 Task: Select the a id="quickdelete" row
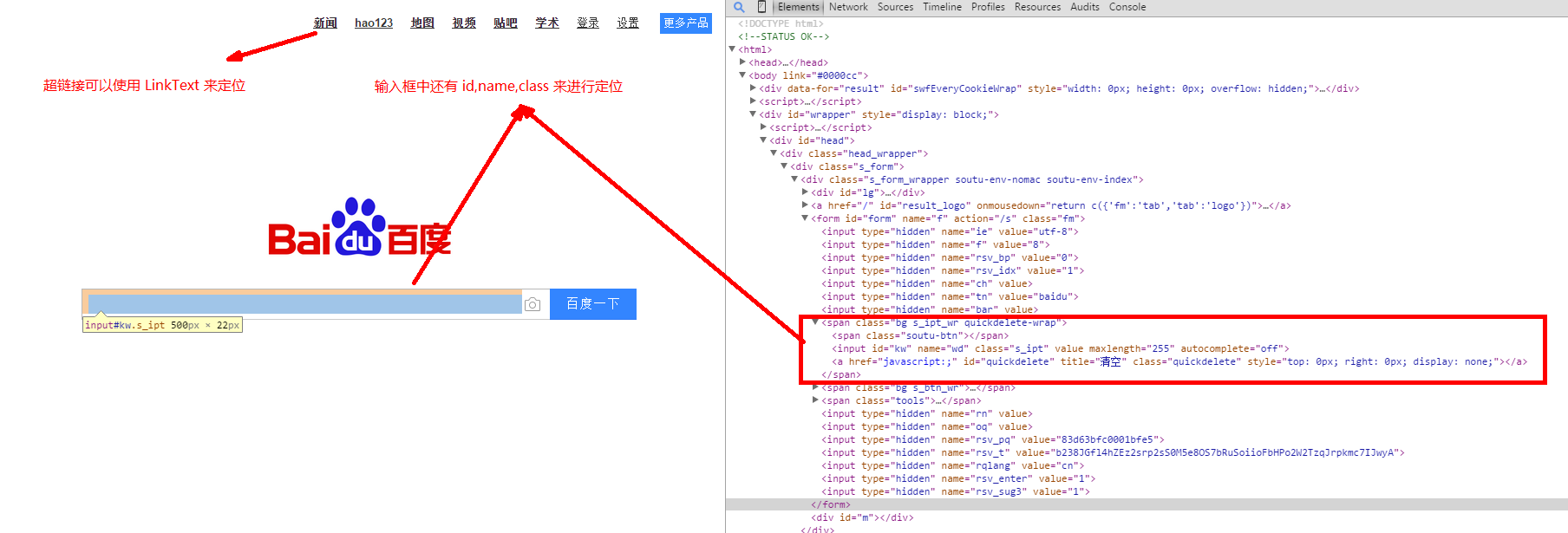coord(1179,361)
